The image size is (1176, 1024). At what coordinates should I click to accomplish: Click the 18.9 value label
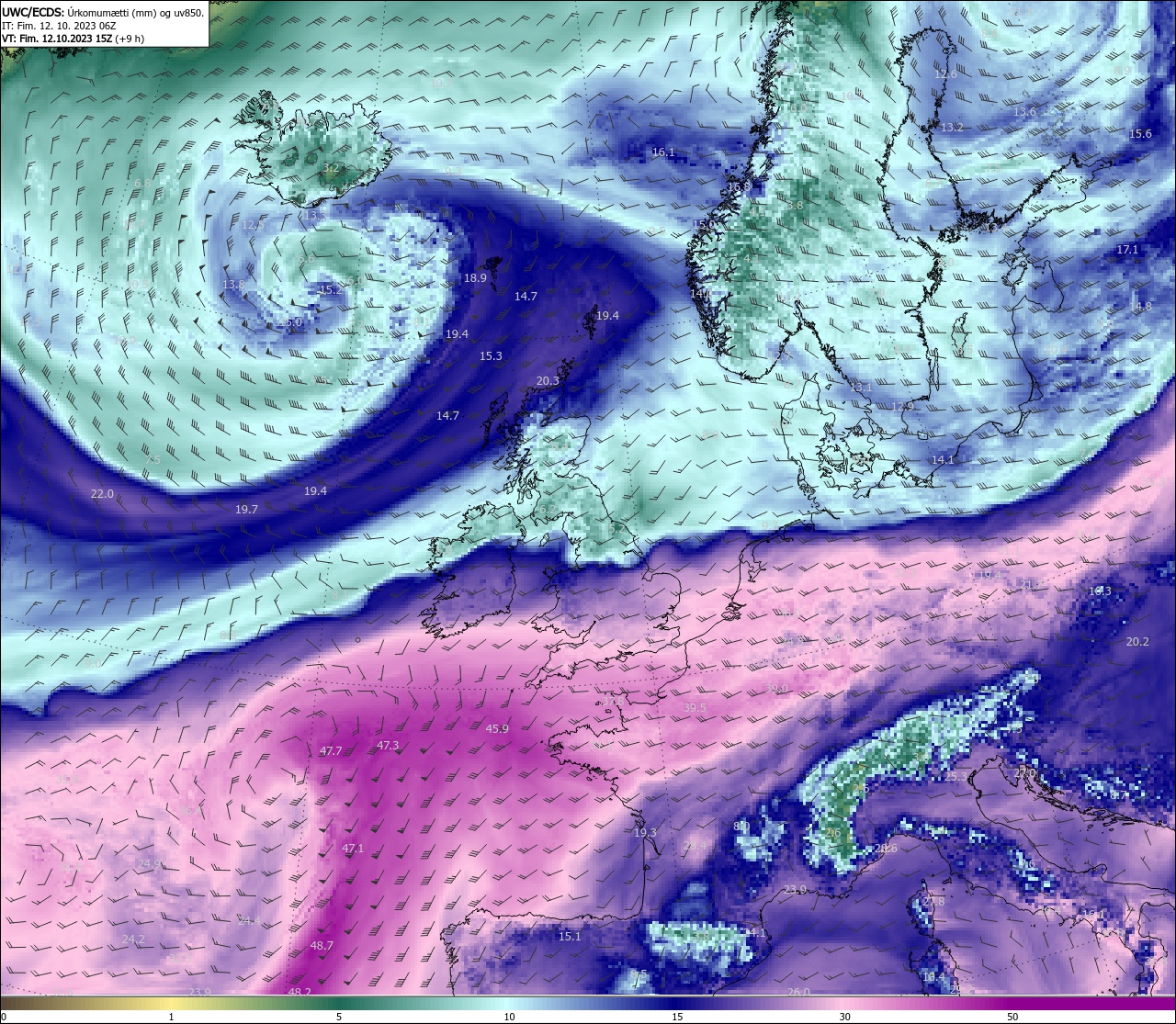click(475, 277)
